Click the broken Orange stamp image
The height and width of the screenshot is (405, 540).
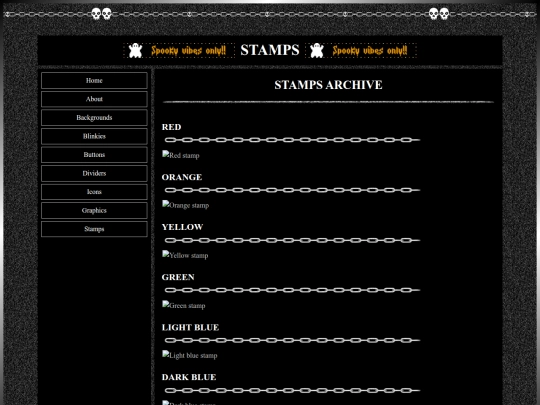click(x=186, y=205)
